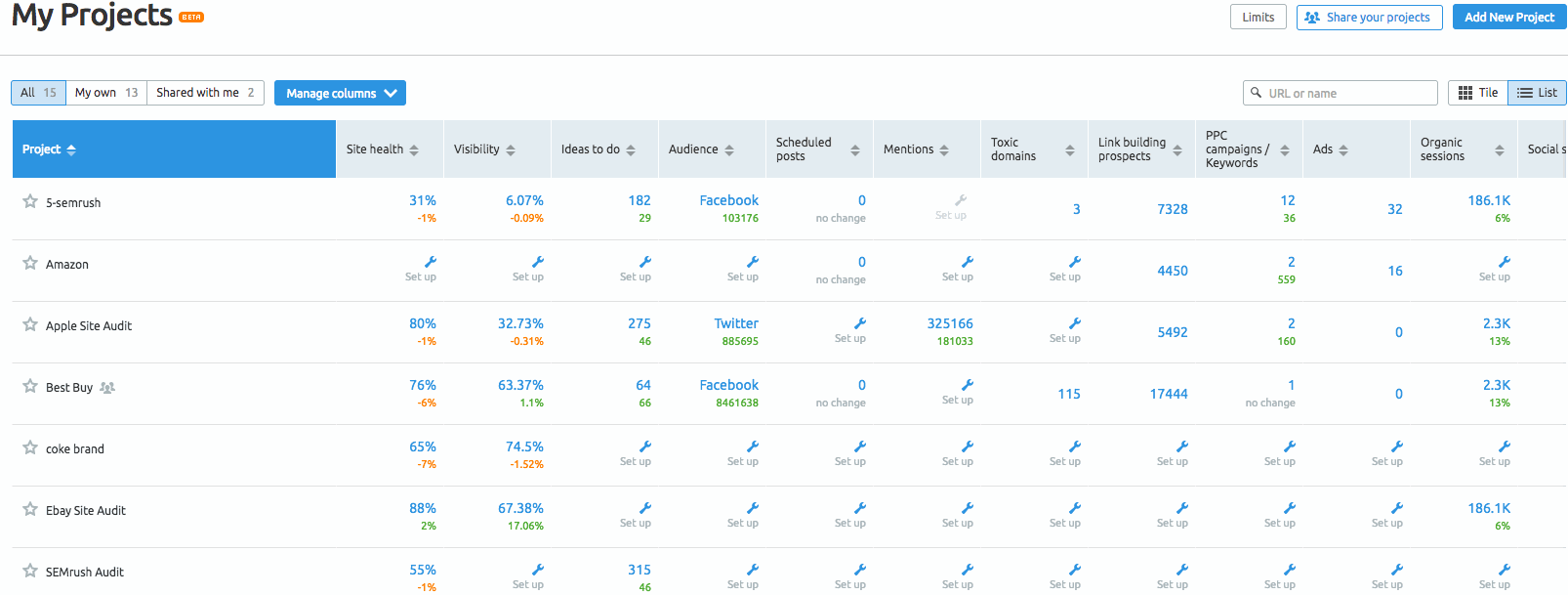Set up Organic sessions for SEMrush Audit

(x=1496, y=576)
